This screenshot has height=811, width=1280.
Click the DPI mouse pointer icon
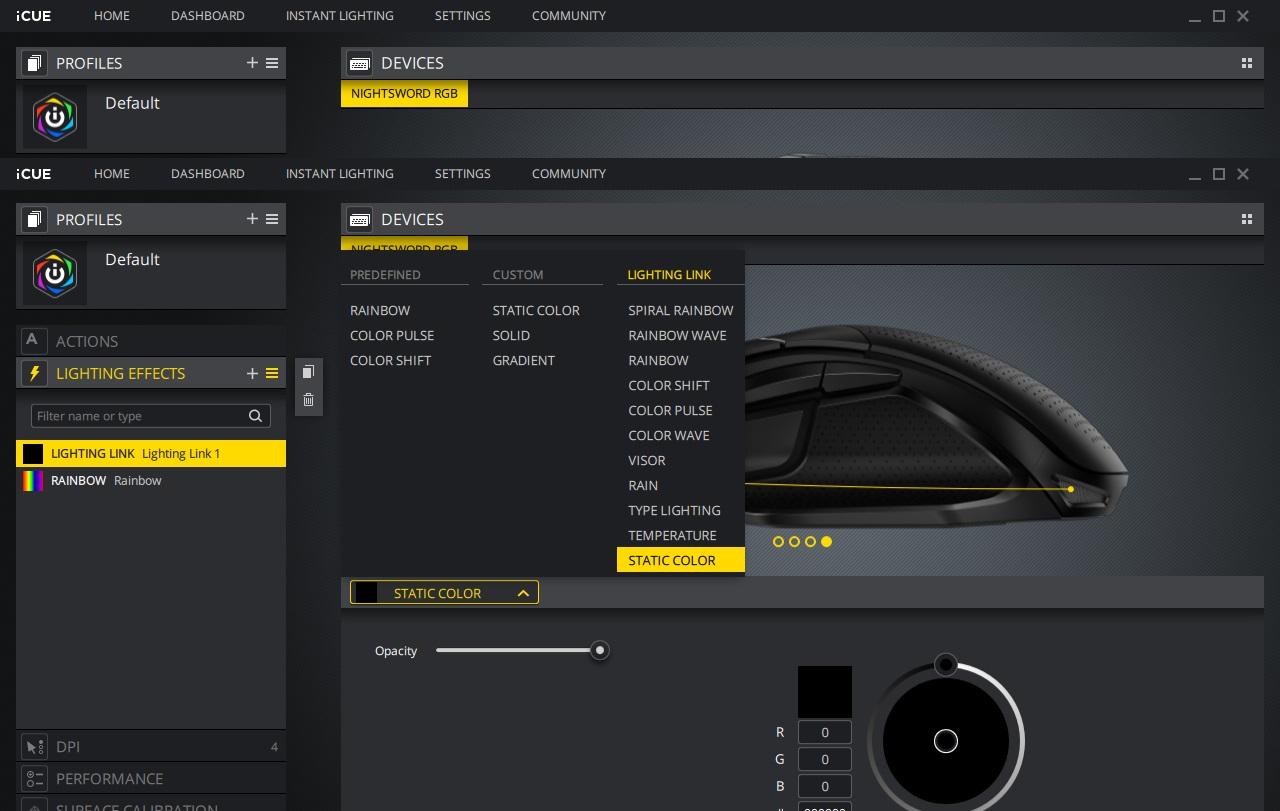[34, 747]
